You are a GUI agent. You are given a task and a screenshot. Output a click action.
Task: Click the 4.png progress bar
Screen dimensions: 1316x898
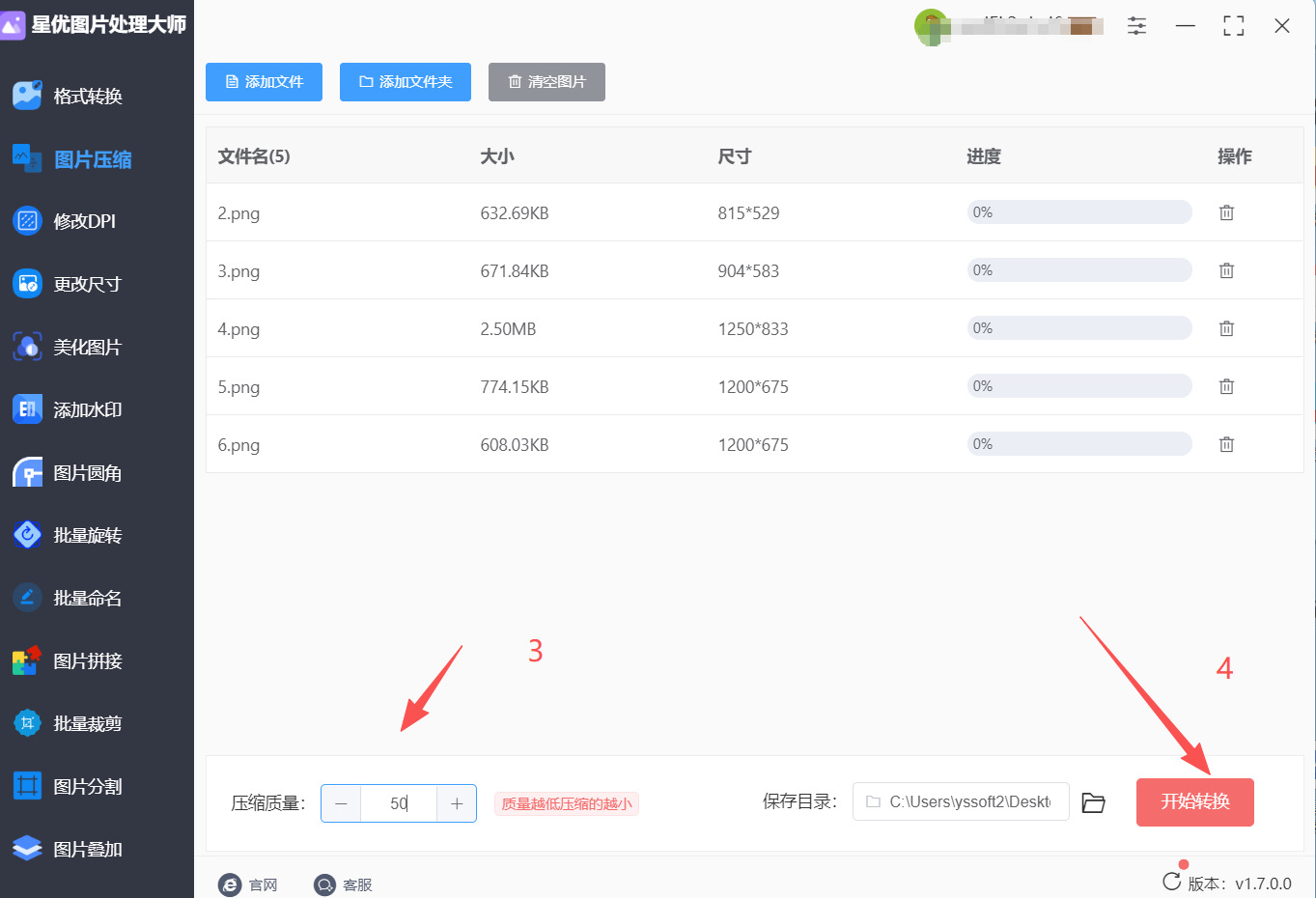click(1079, 328)
